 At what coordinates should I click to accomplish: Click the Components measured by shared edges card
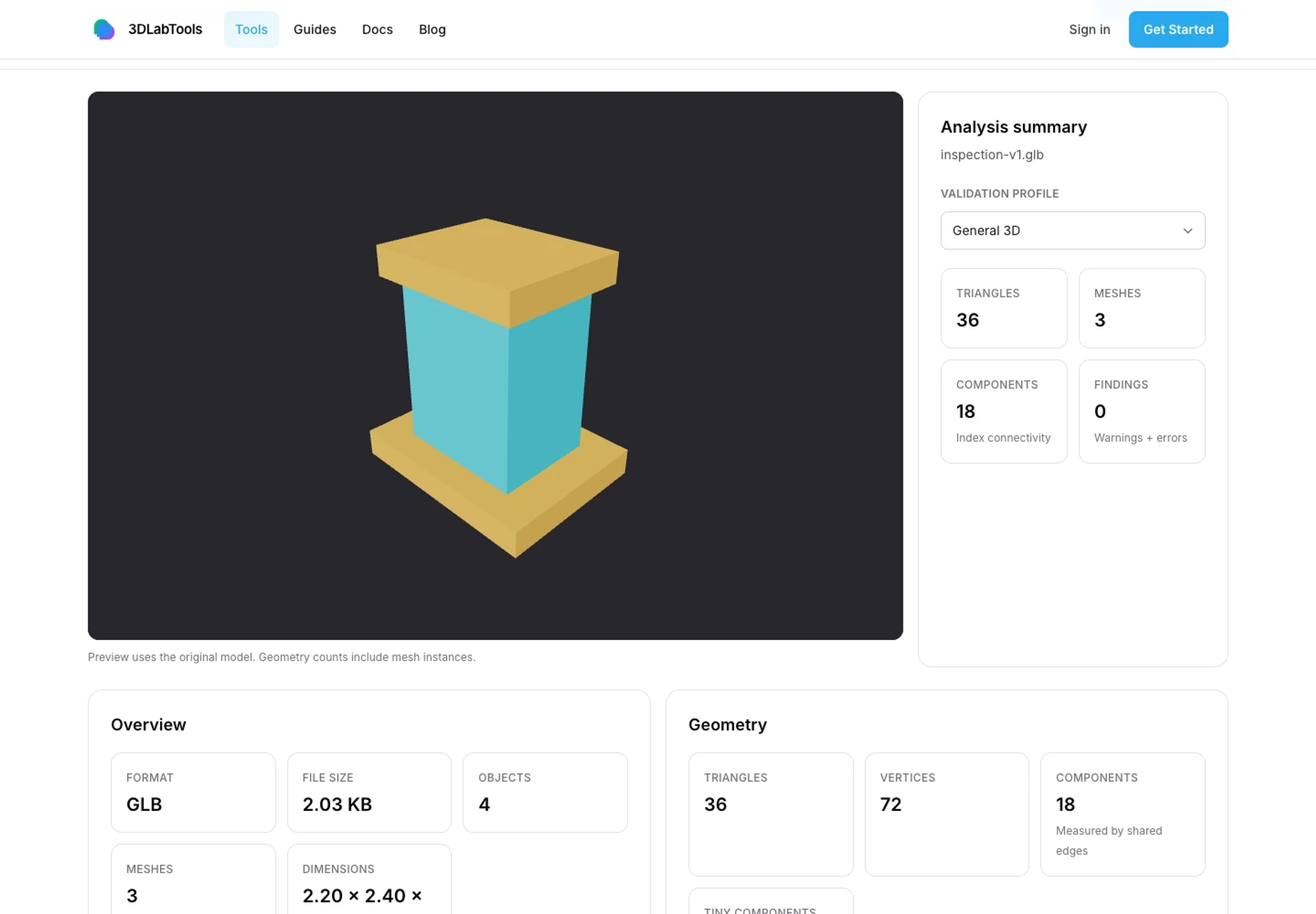click(1122, 814)
